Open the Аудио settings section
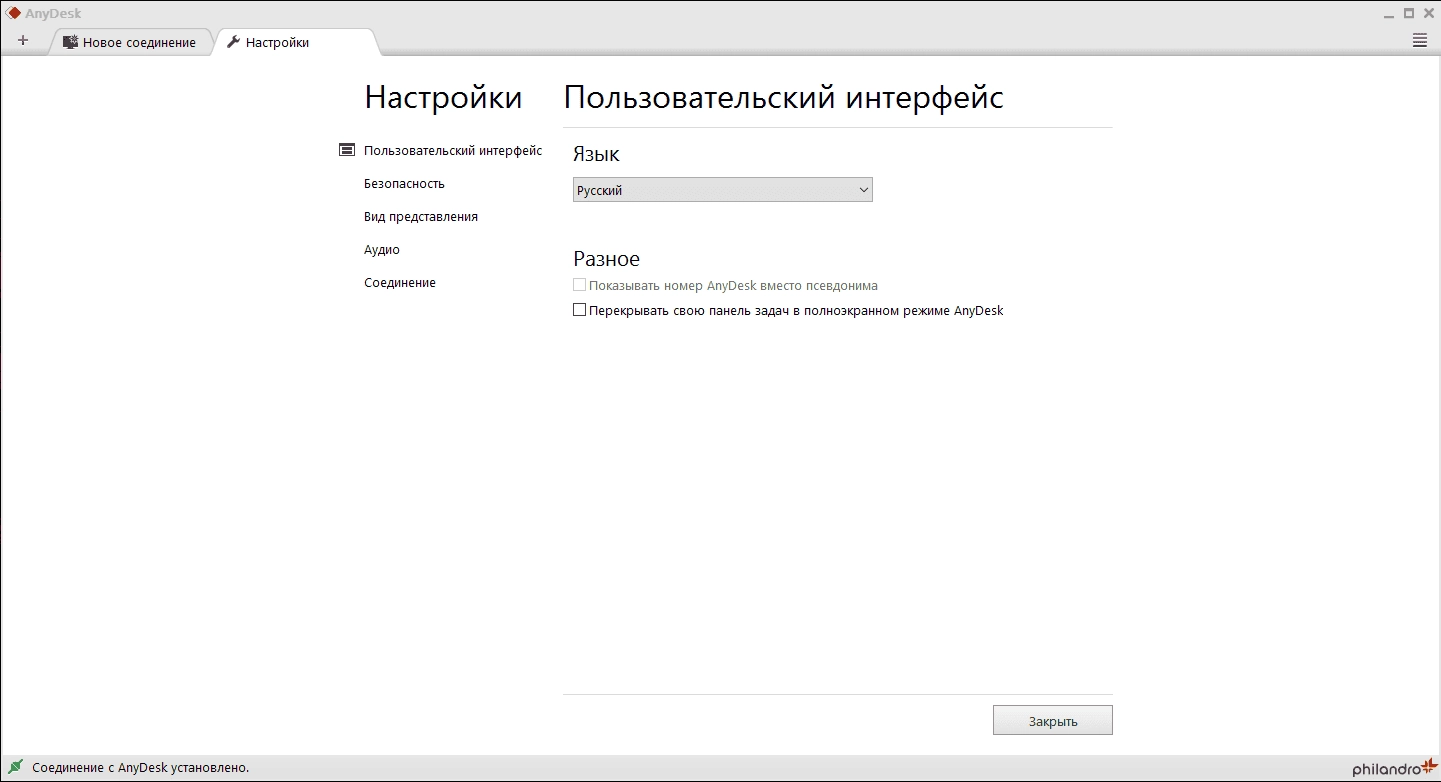Image resolution: width=1441 pixels, height=782 pixels. coord(382,250)
